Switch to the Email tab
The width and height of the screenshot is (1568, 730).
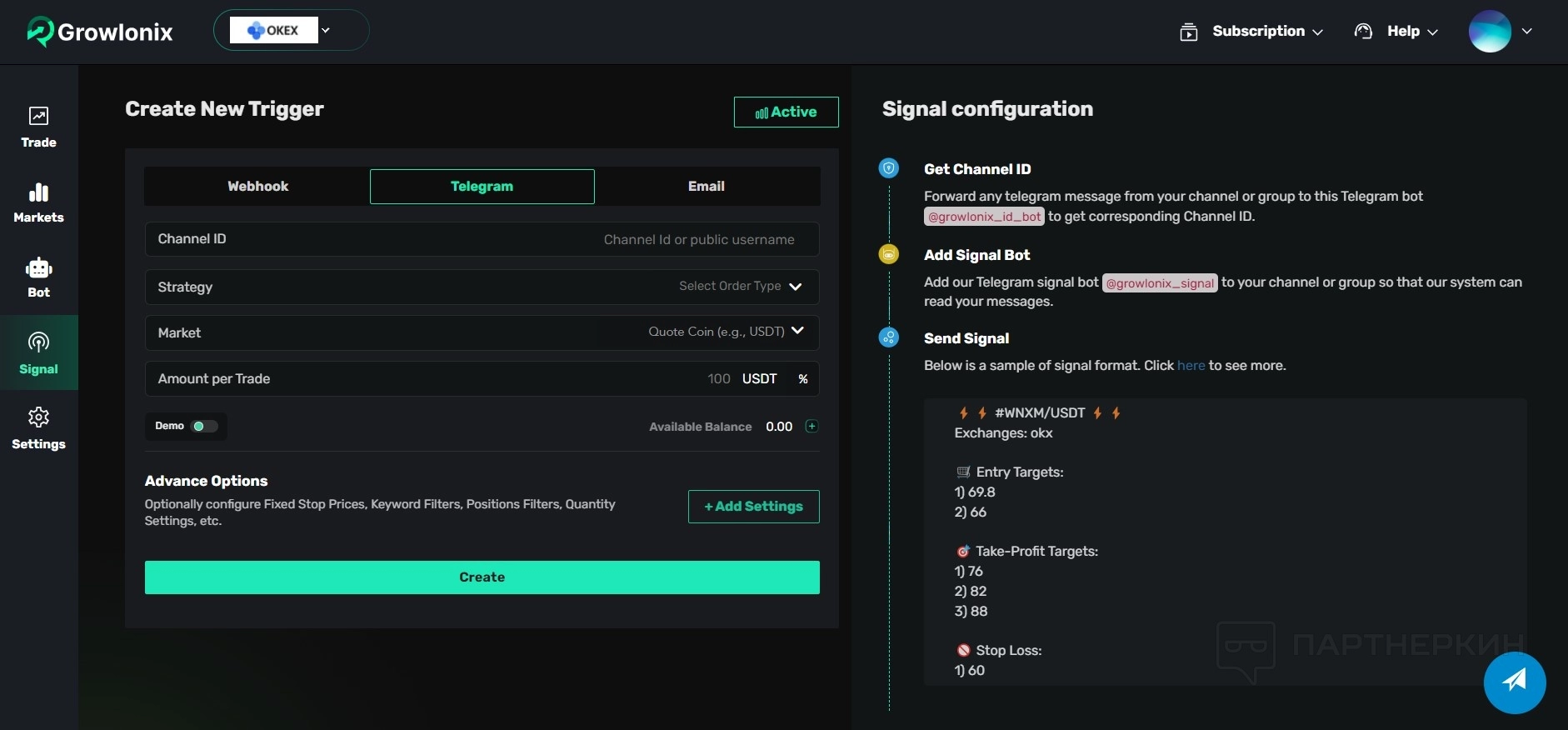click(706, 187)
